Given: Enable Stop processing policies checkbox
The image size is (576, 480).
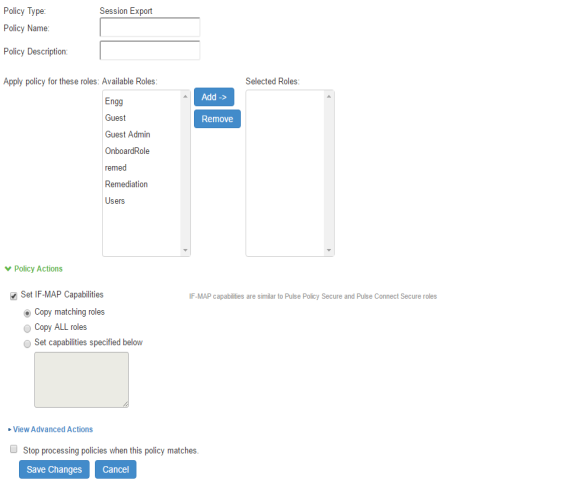Looking at the screenshot, I should click(x=14, y=448).
